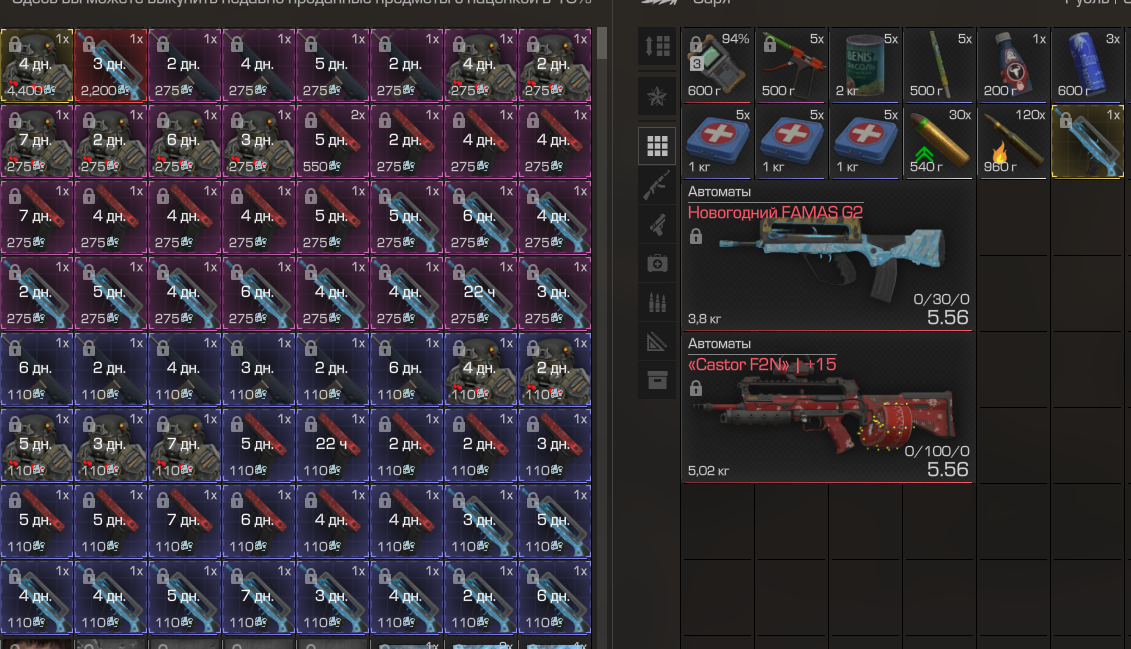Image resolution: width=1131 pixels, height=649 pixels.
Task: Click the lock icon on Новогодний FAMAS G2
Action: tap(696, 237)
